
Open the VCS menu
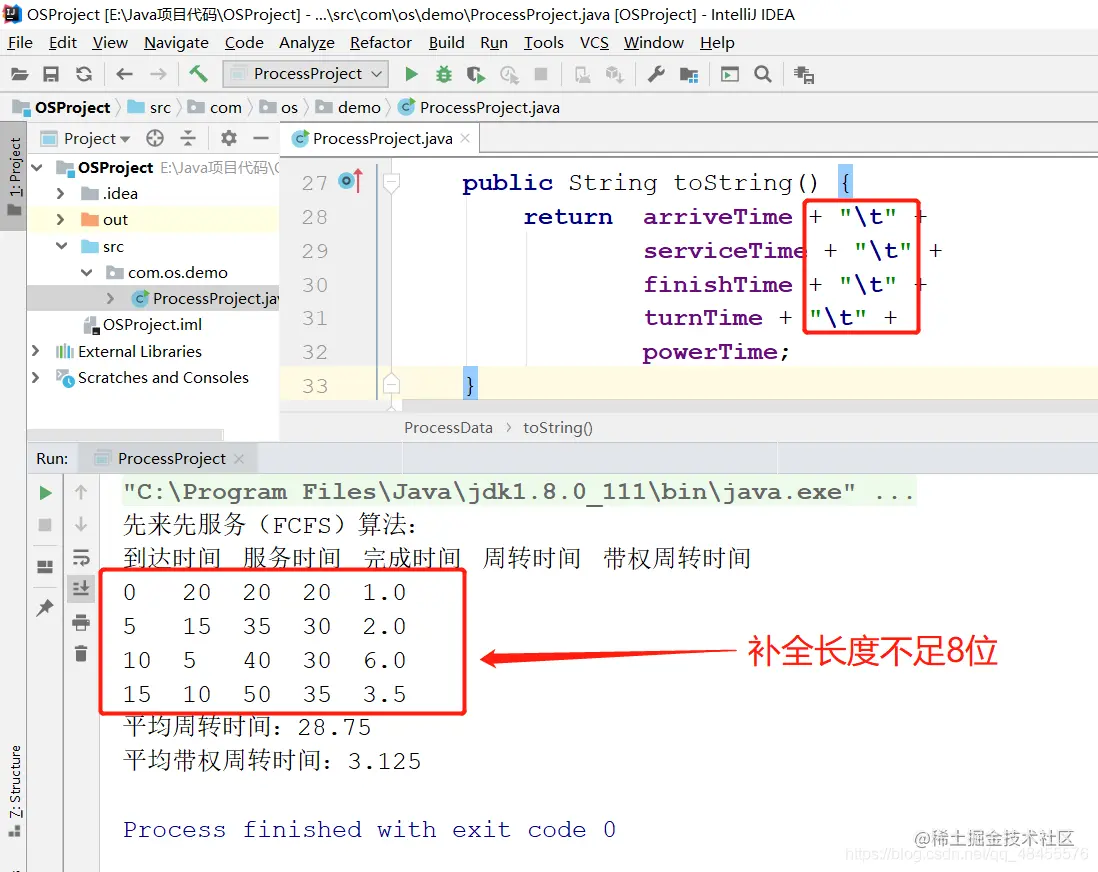tap(594, 43)
